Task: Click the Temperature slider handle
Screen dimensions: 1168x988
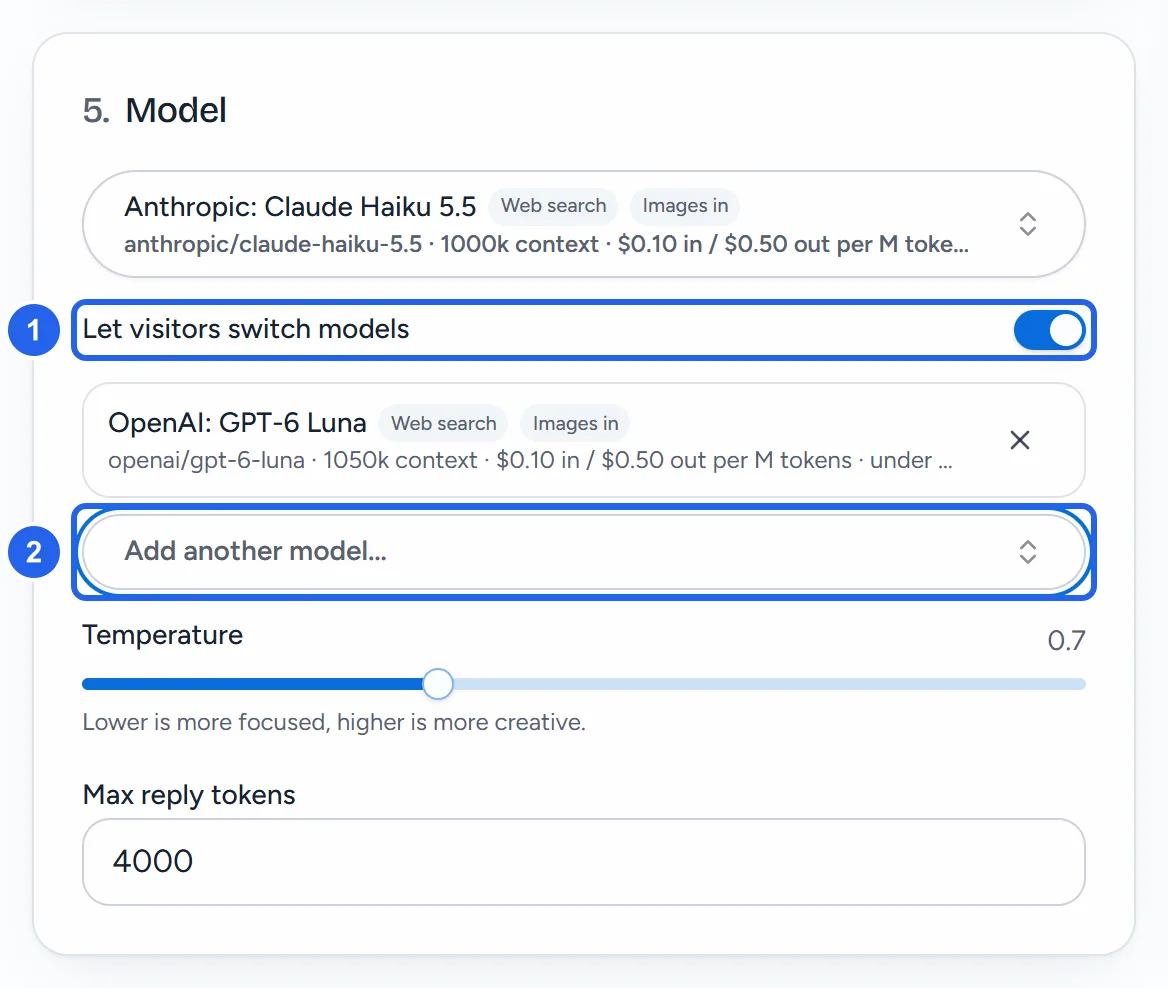Action: (x=438, y=684)
